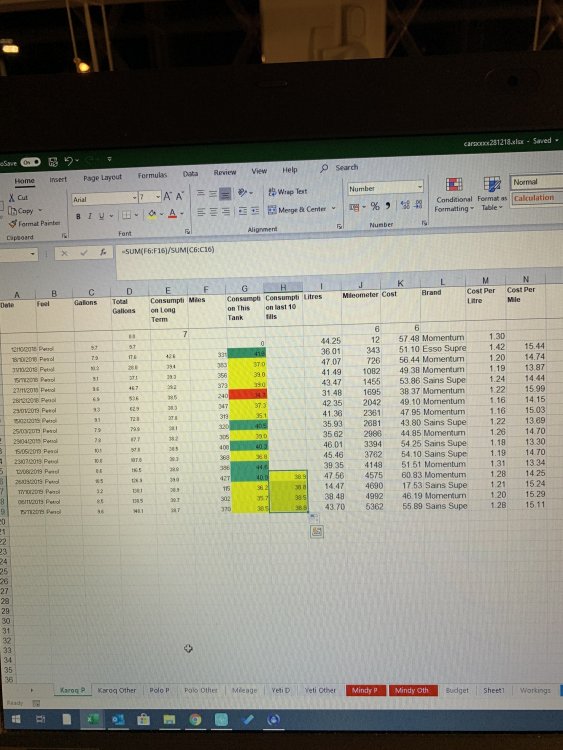563x750 pixels.
Task: Decrease font size with smaller A
Action: pyautogui.click(x=179, y=196)
